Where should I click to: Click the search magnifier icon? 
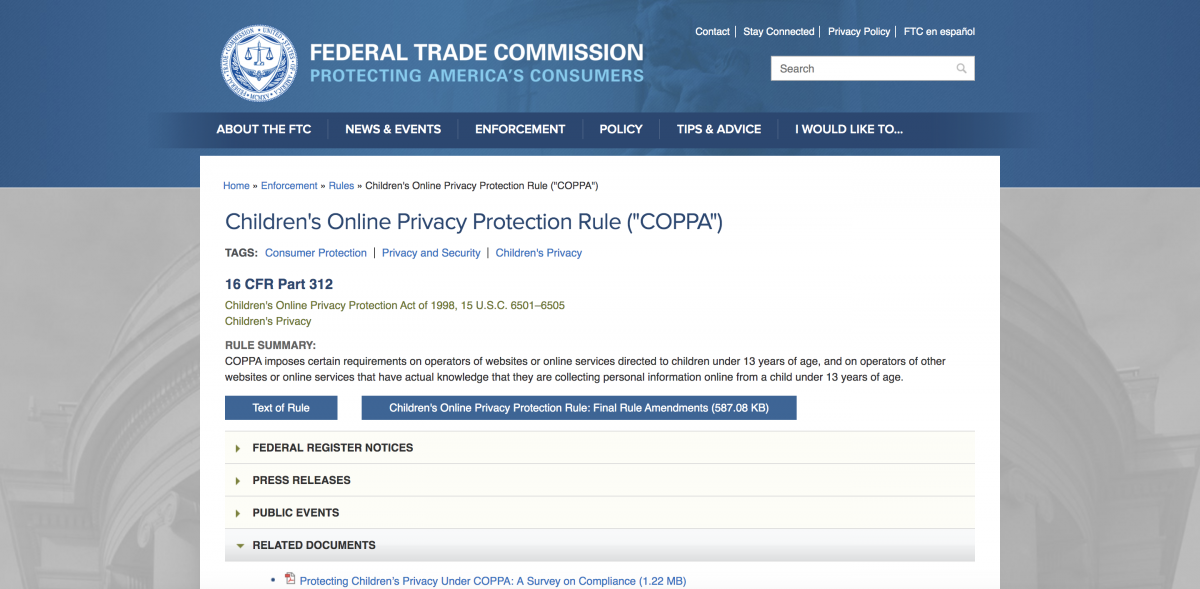961,69
